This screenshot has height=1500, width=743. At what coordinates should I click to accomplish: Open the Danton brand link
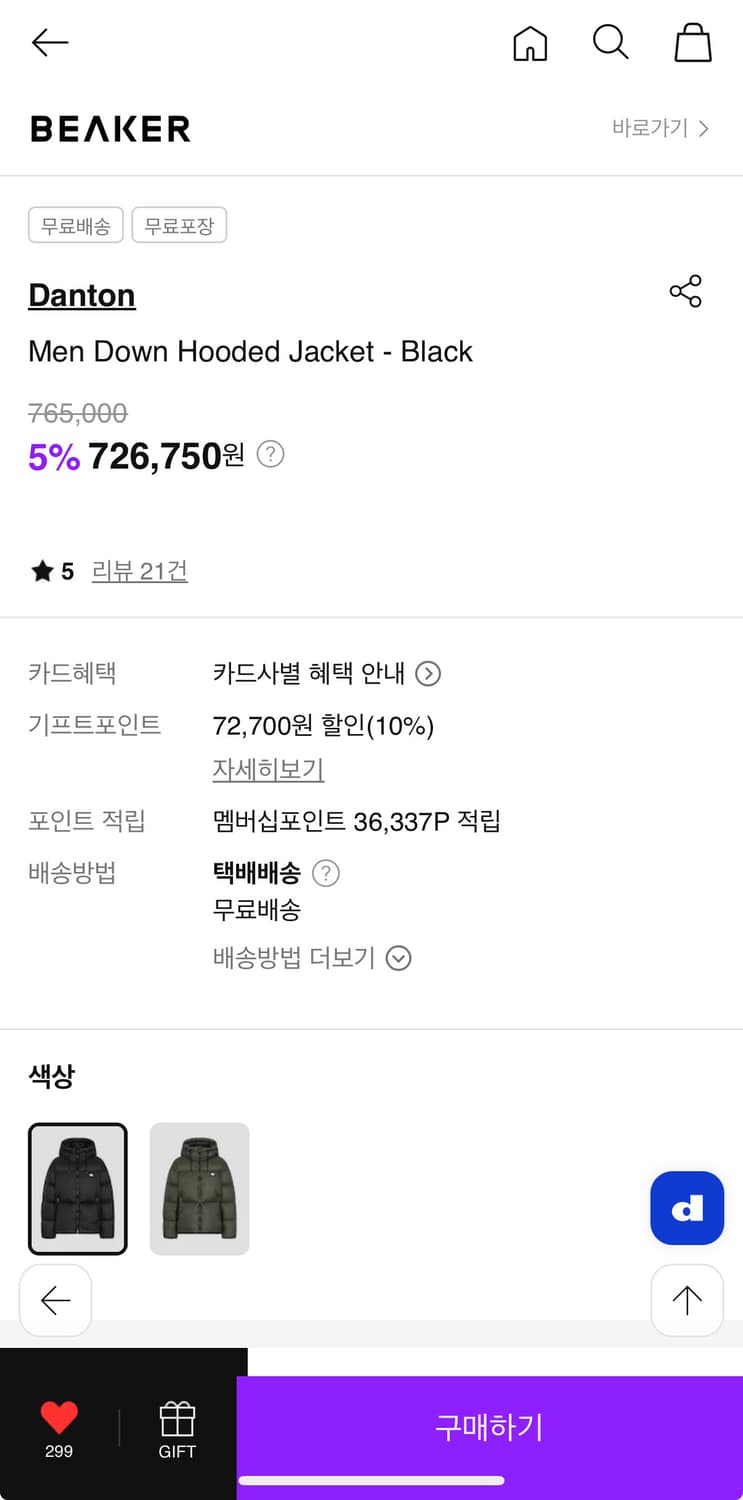[x=82, y=295]
